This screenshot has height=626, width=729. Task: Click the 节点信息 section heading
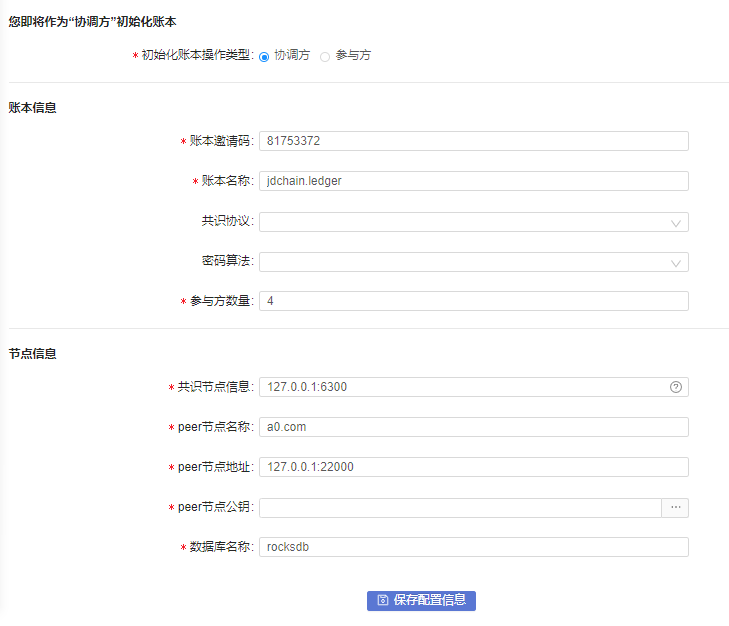click(33, 354)
